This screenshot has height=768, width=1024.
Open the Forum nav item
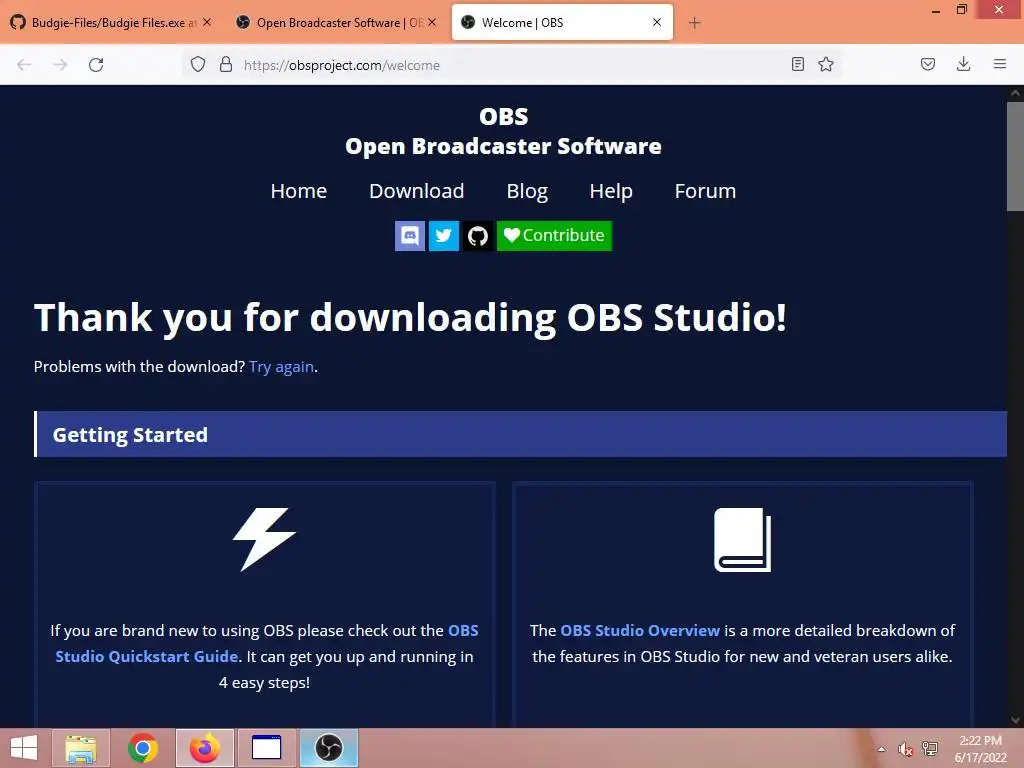(x=705, y=191)
